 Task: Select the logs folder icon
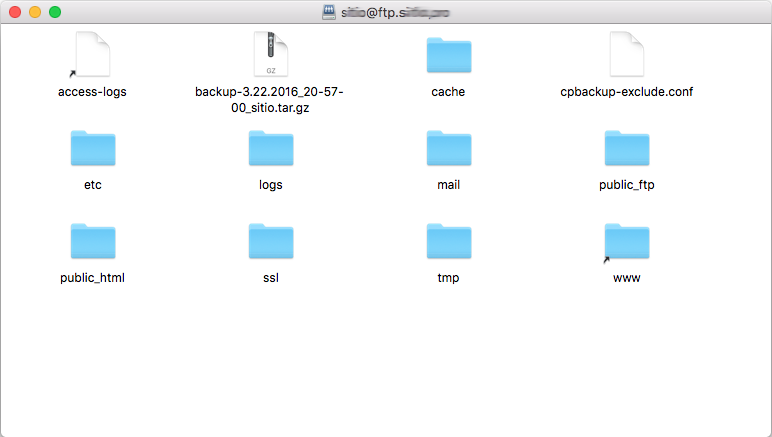point(271,148)
